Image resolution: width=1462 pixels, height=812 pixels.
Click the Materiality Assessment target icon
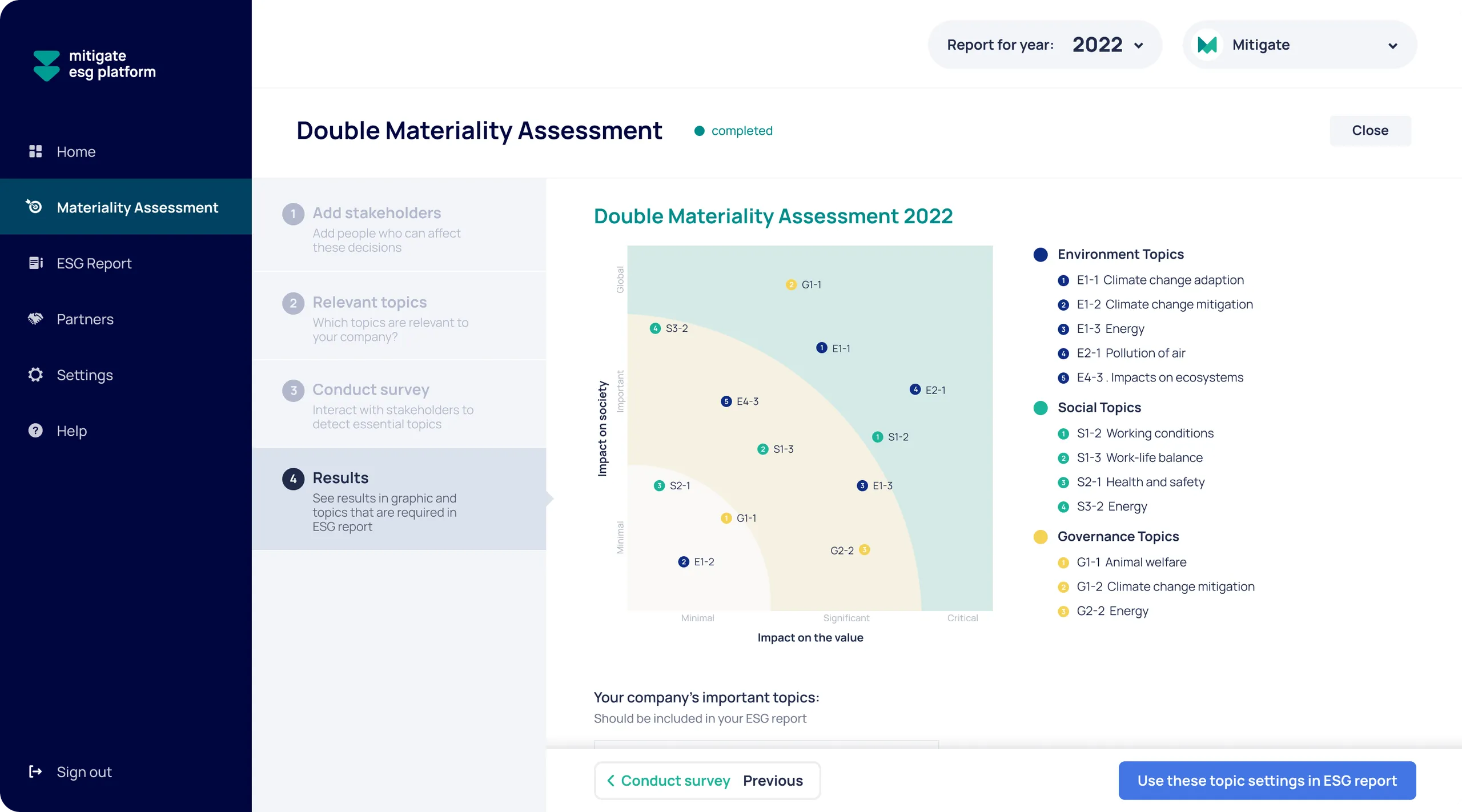[34, 206]
